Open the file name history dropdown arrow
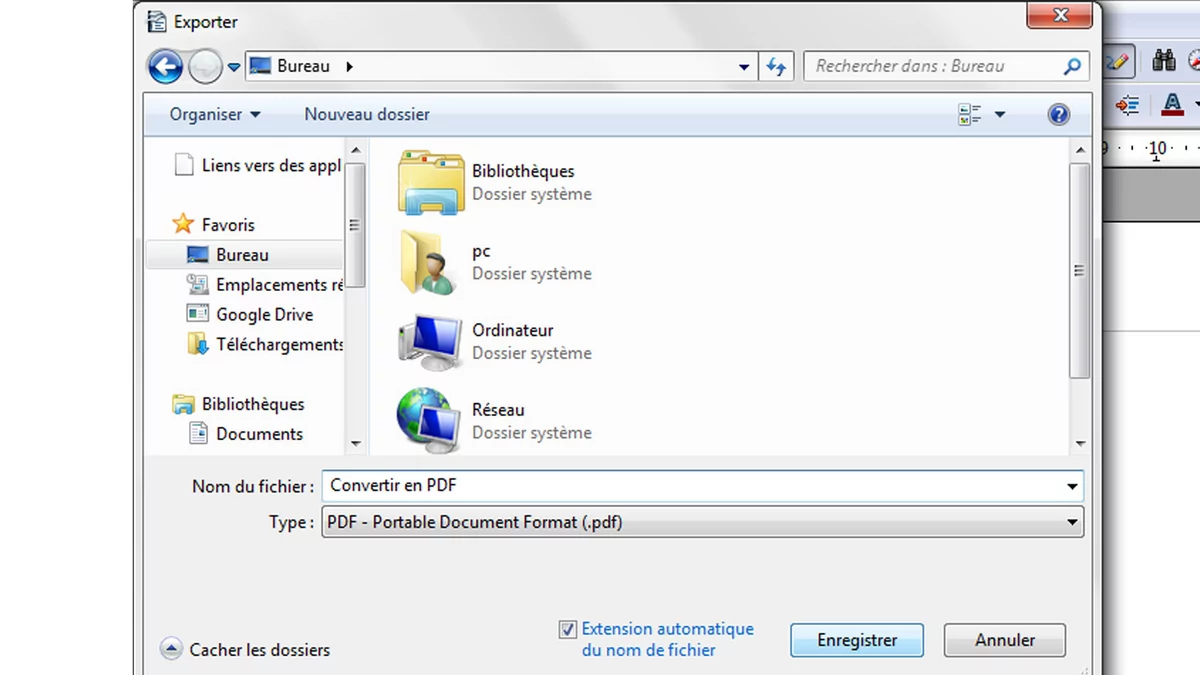The height and width of the screenshot is (675, 1200). (x=1072, y=487)
